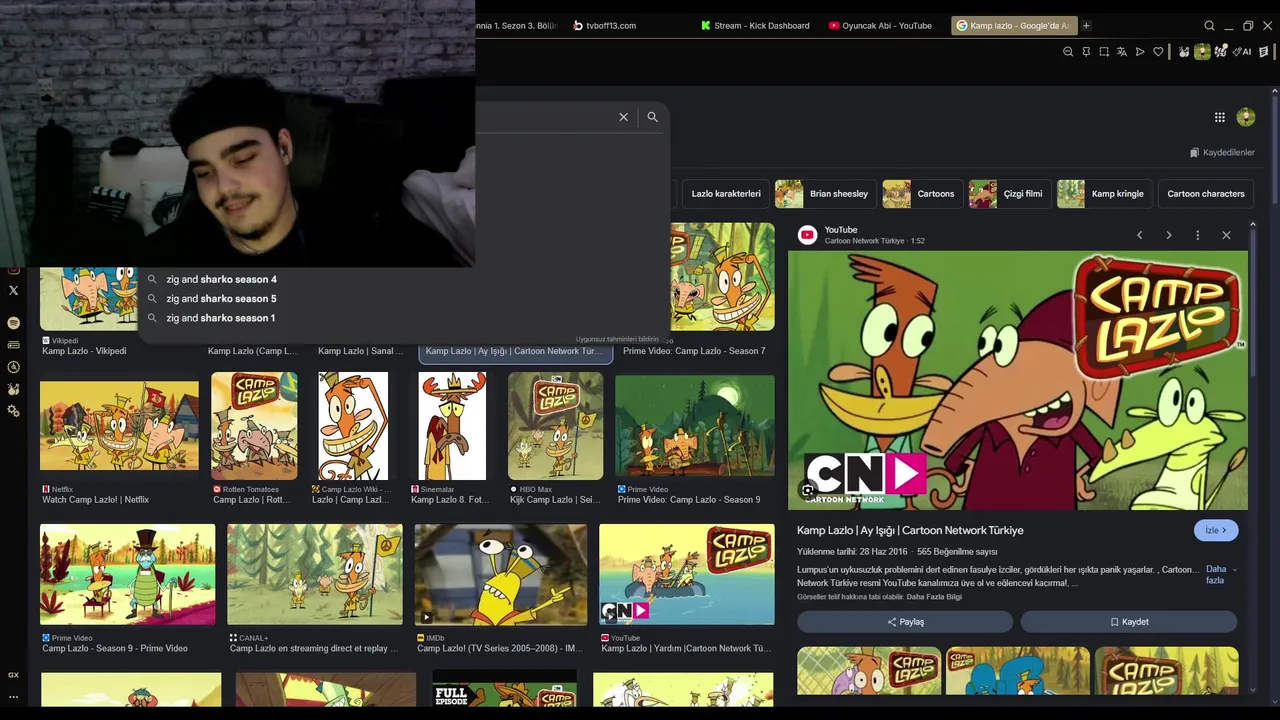Click the Google Lens icon on preview image
The image size is (1280, 720).
coord(808,490)
